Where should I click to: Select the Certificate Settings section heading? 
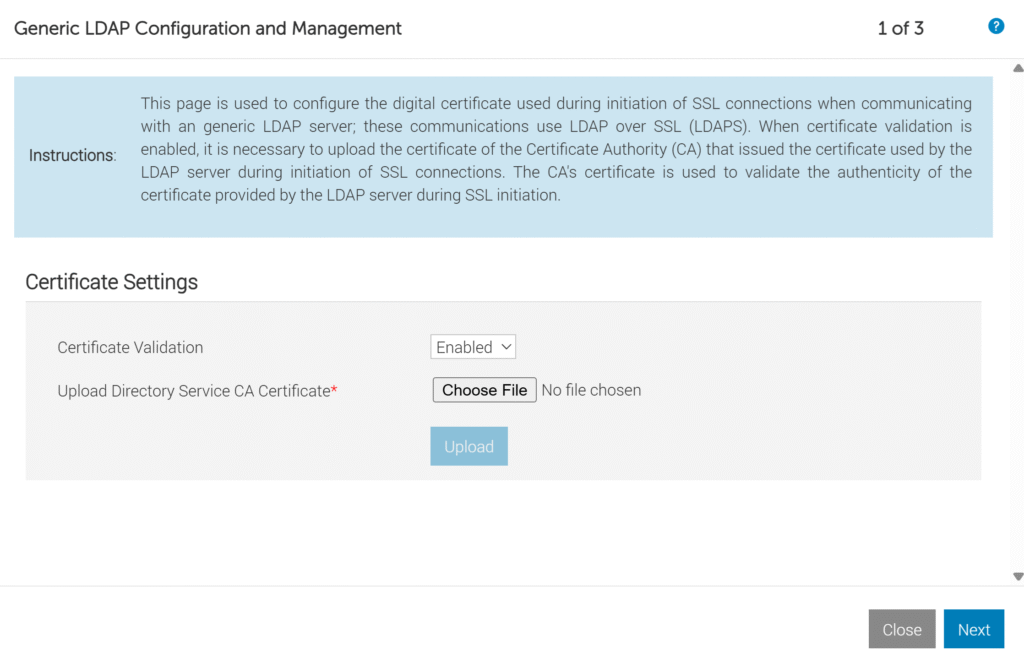point(111,282)
